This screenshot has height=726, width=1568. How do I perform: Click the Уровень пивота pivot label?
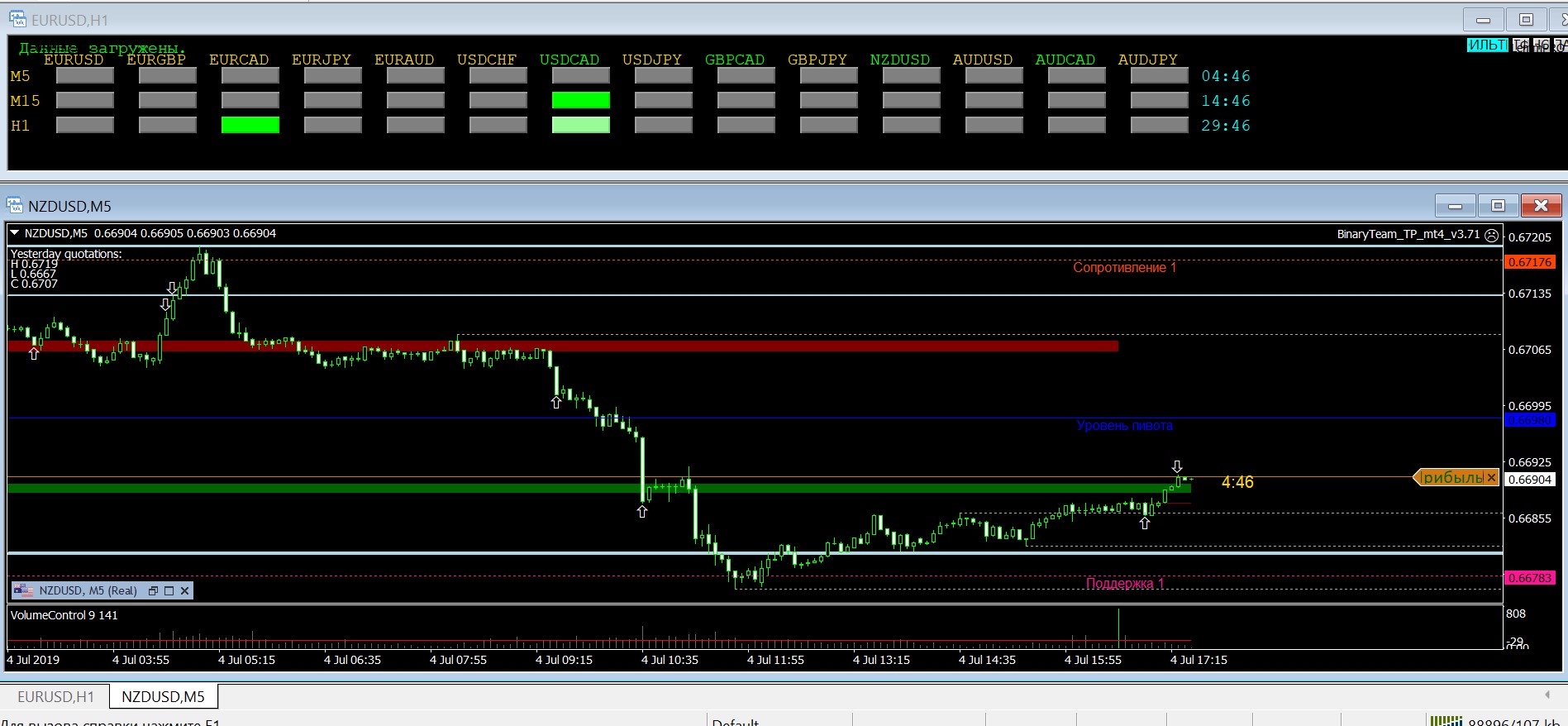(x=1124, y=426)
